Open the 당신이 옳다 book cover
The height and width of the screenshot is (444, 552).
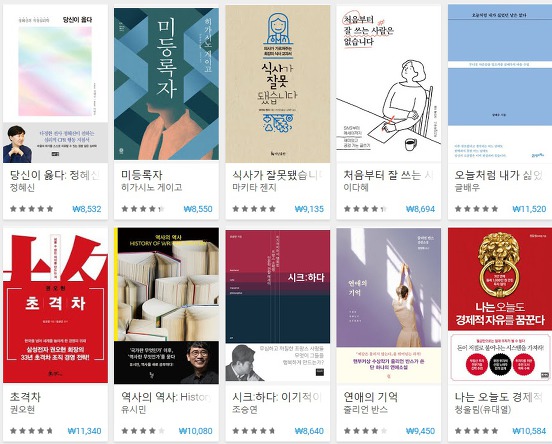[x=55, y=84]
